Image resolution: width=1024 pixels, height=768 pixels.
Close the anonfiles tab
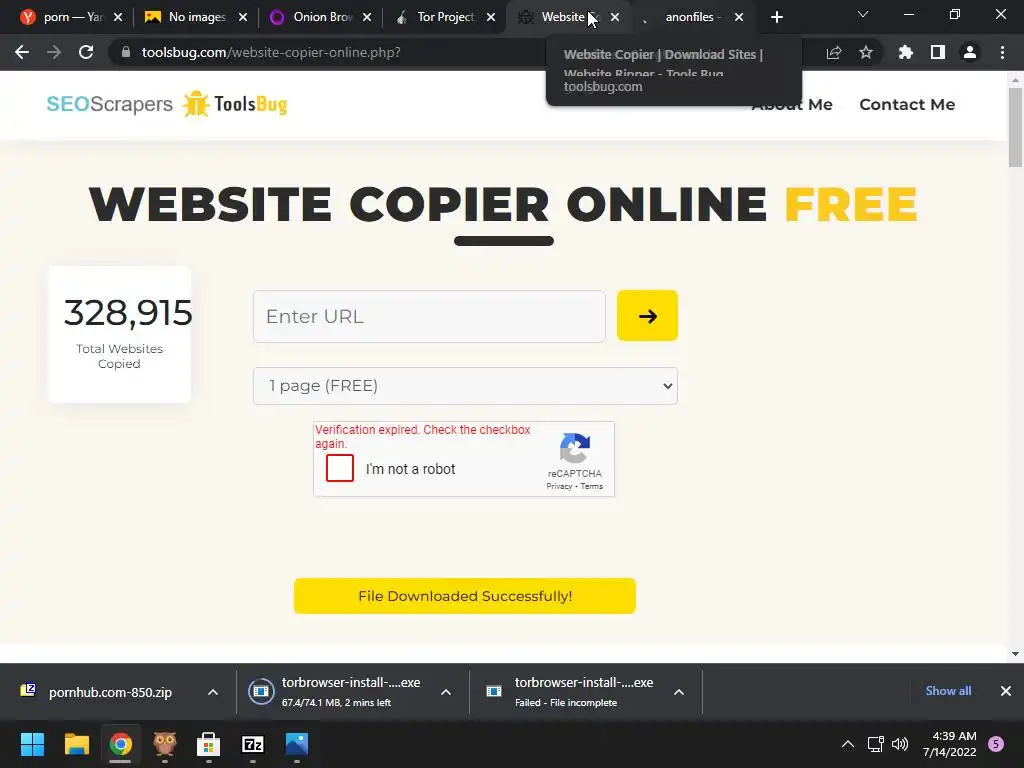coord(739,17)
